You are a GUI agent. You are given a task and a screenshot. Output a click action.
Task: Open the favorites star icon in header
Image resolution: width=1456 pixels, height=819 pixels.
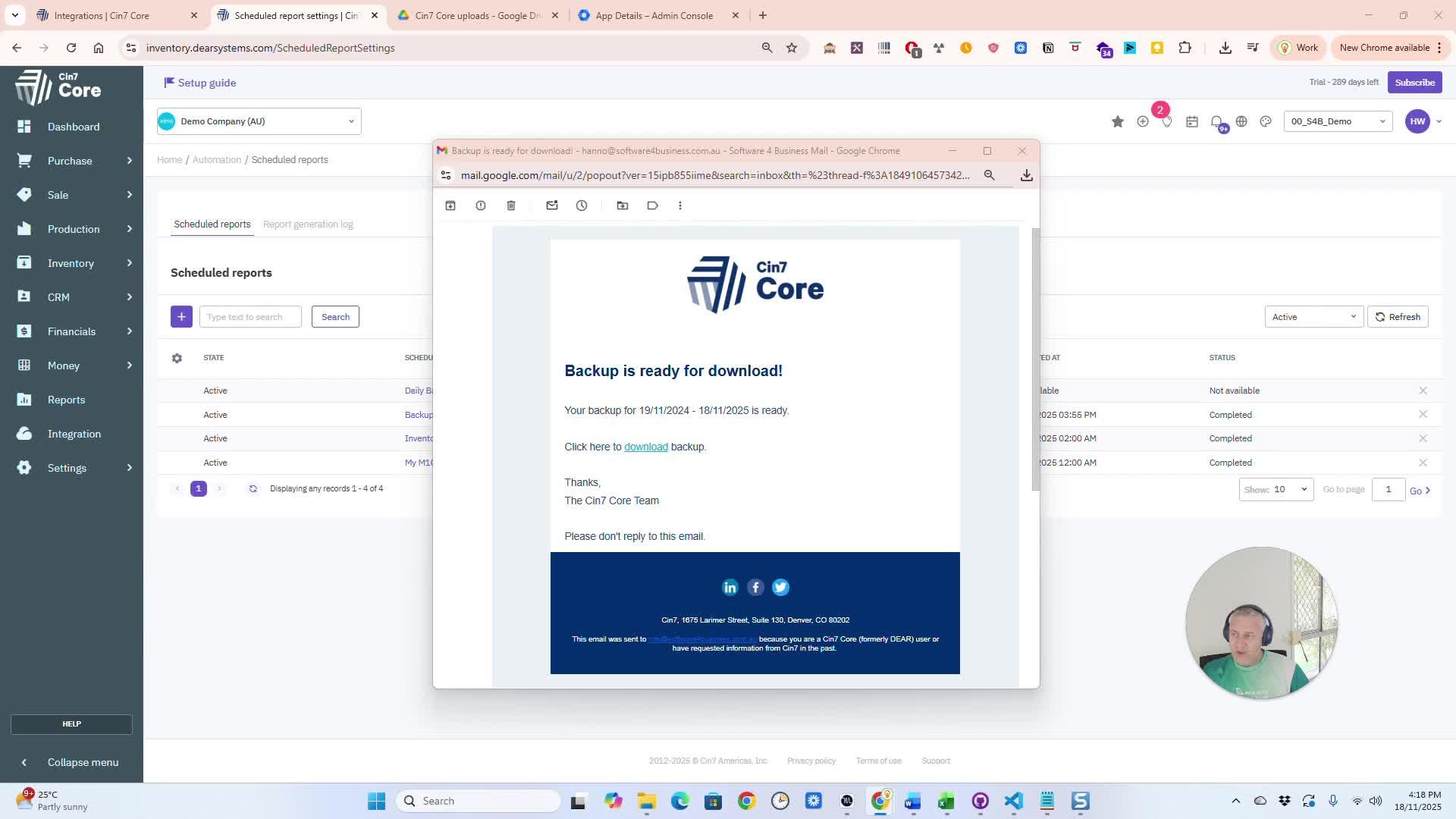[x=1117, y=121]
